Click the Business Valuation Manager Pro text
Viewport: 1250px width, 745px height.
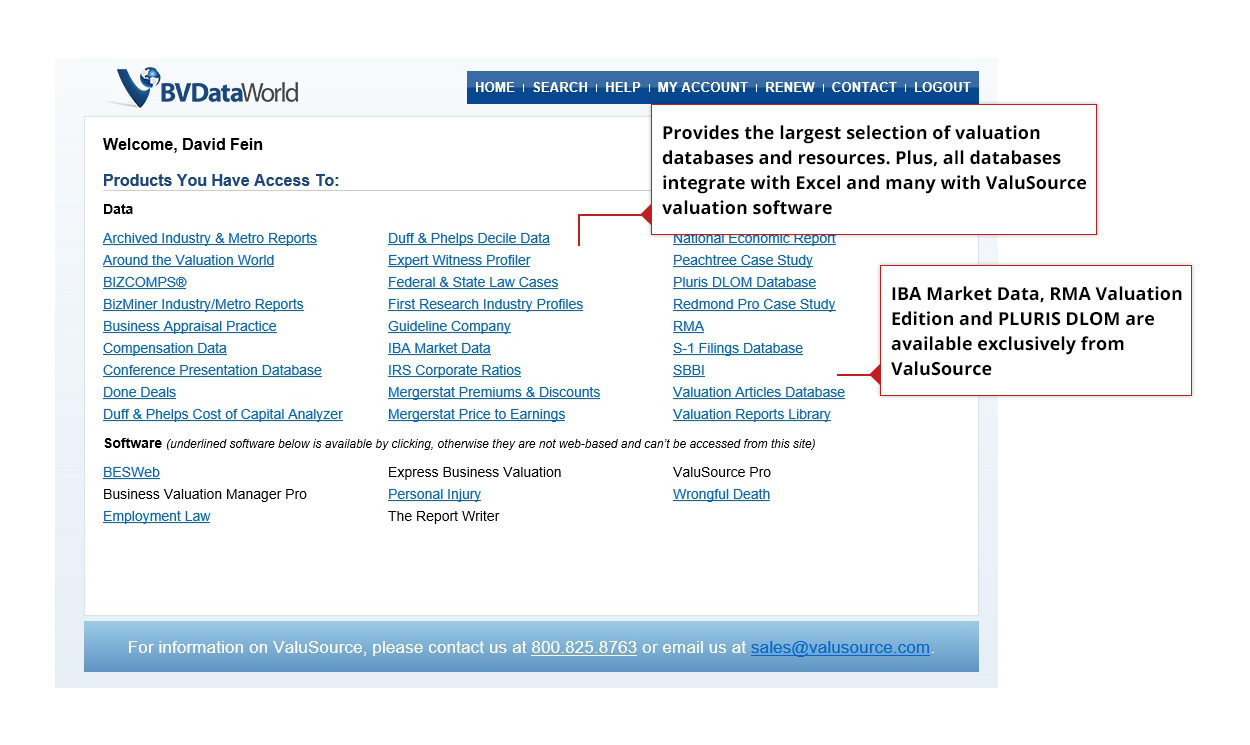205,494
